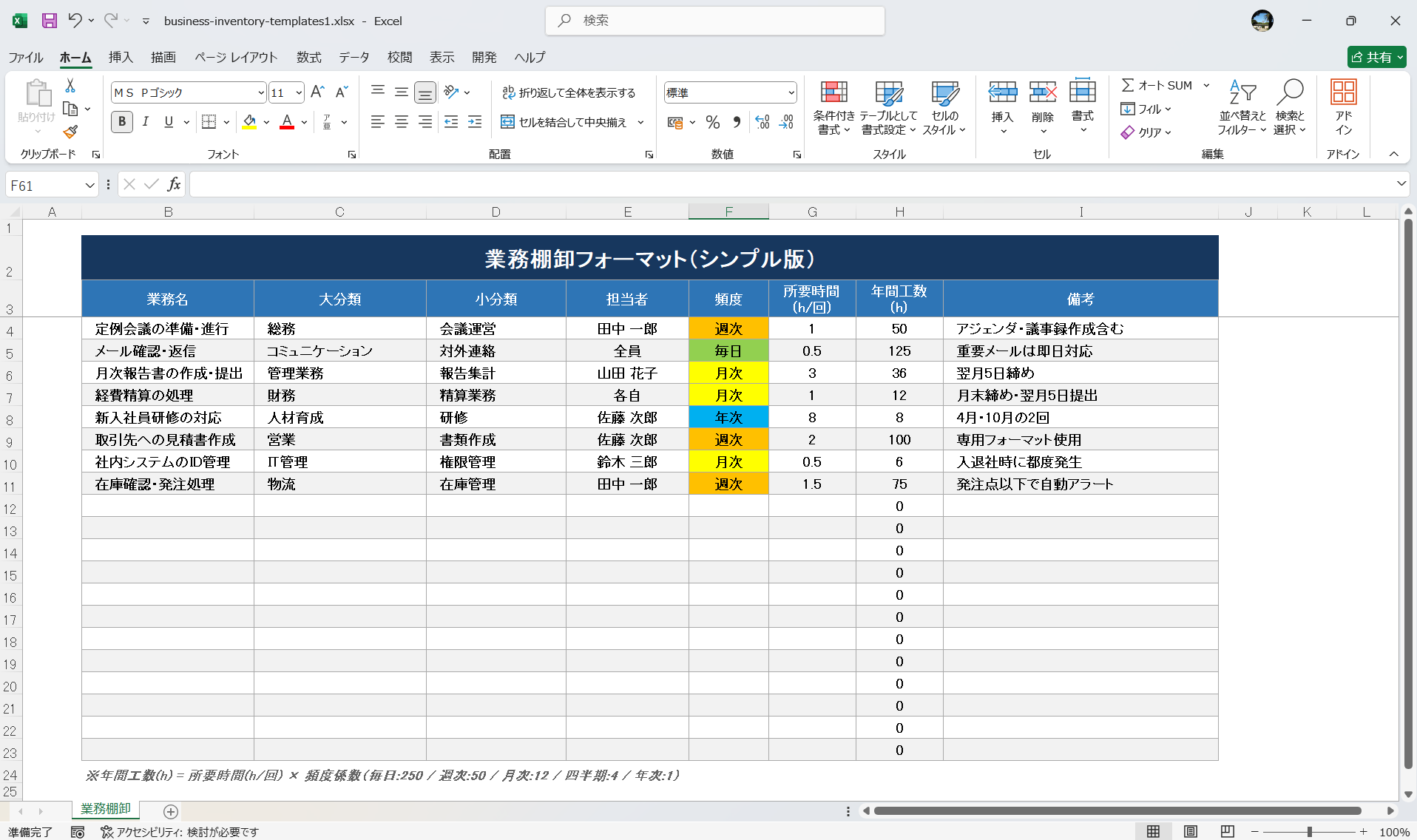
Task: Toggle Italic formatting
Action: 146,122
